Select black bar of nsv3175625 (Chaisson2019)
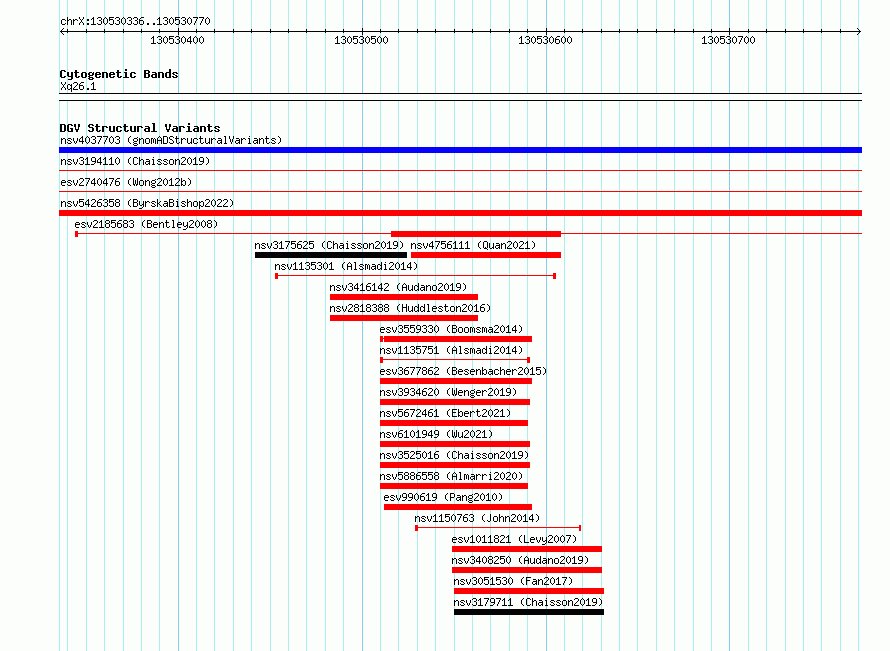The height and width of the screenshot is (651, 890). click(x=331, y=255)
